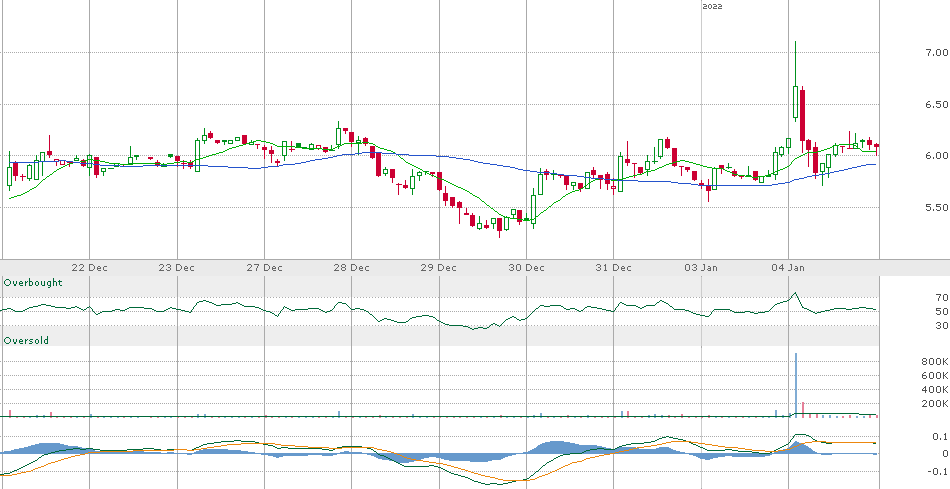
Task: Click the 23 Dec date label
Action: click(177, 267)
